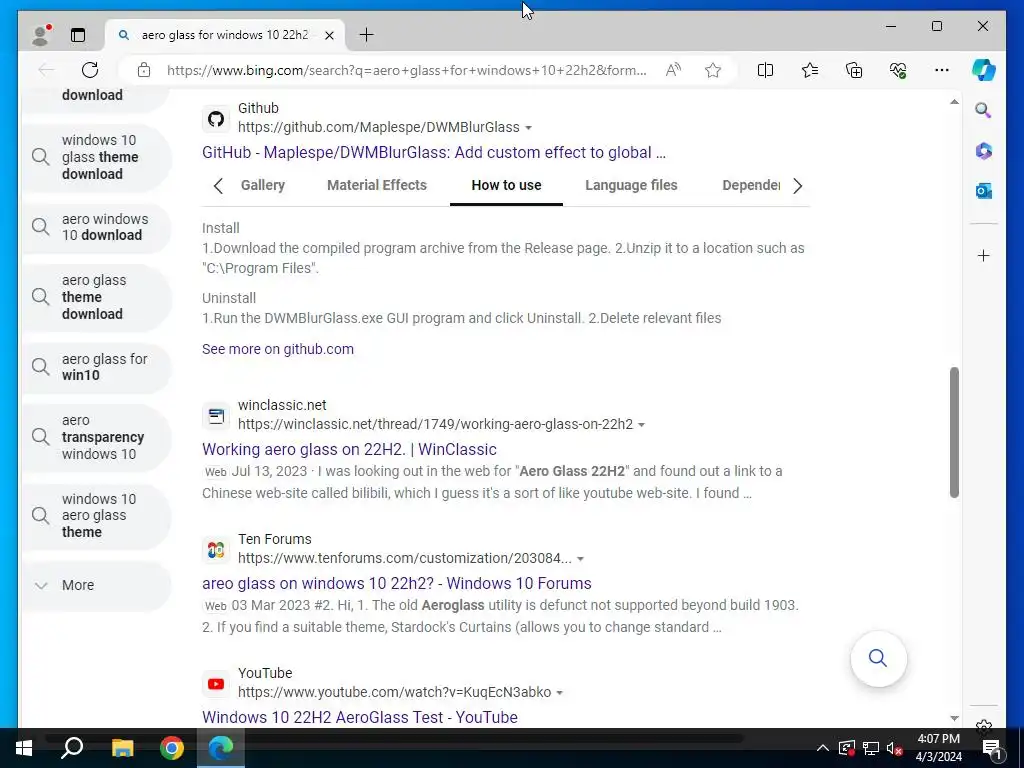The image size is (1024, 768).
Task: Click scrollbar up arrow
Action: (954, 102)
